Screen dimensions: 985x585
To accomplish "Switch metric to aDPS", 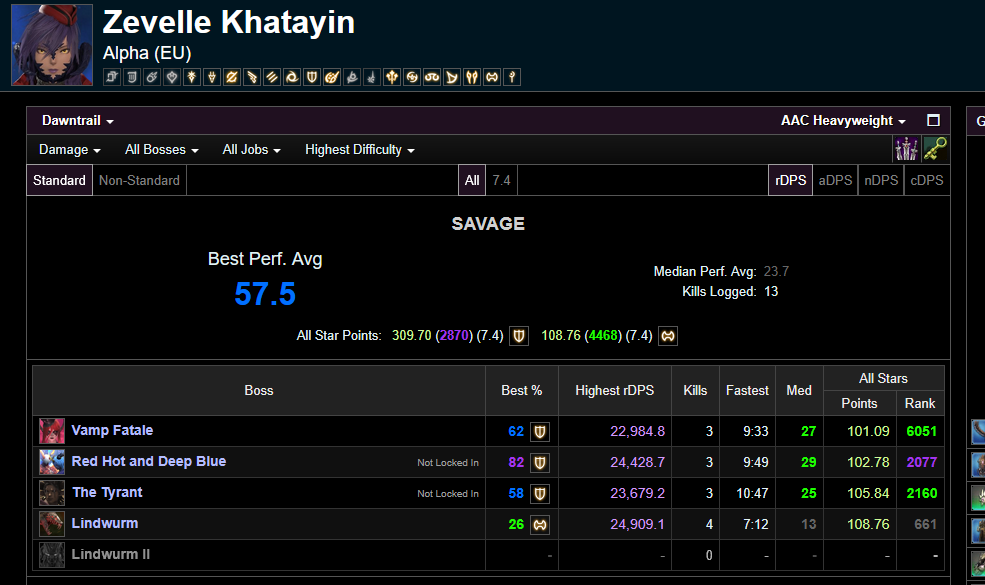I will pyautogui.click(x=835, y=180).
